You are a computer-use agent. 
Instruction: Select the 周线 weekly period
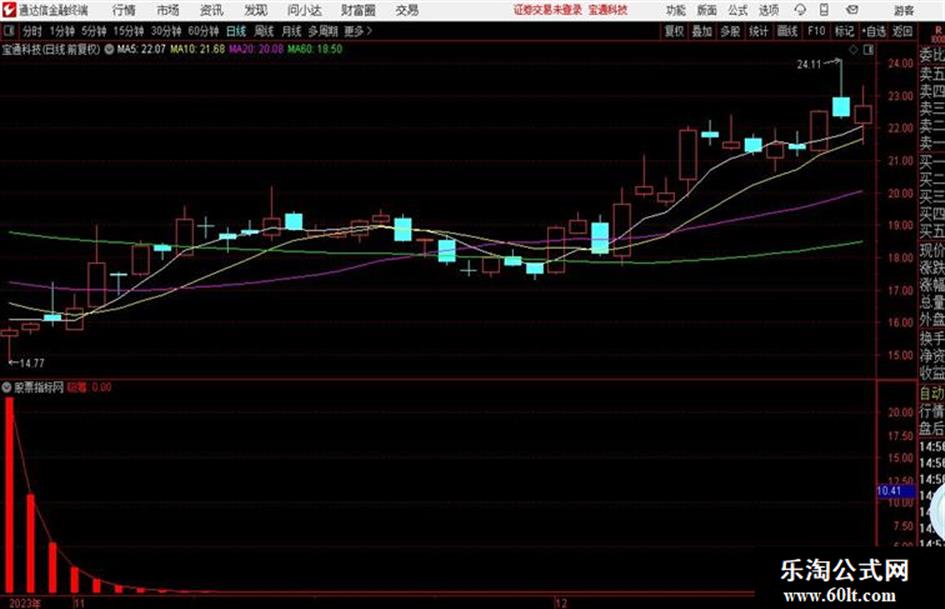click(263, 31)
